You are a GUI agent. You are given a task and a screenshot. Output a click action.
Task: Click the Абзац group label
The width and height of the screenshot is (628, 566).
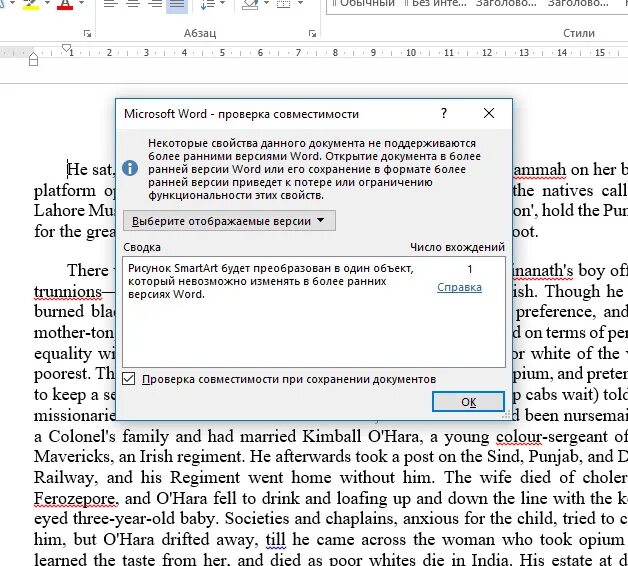(x=200, y=33)
